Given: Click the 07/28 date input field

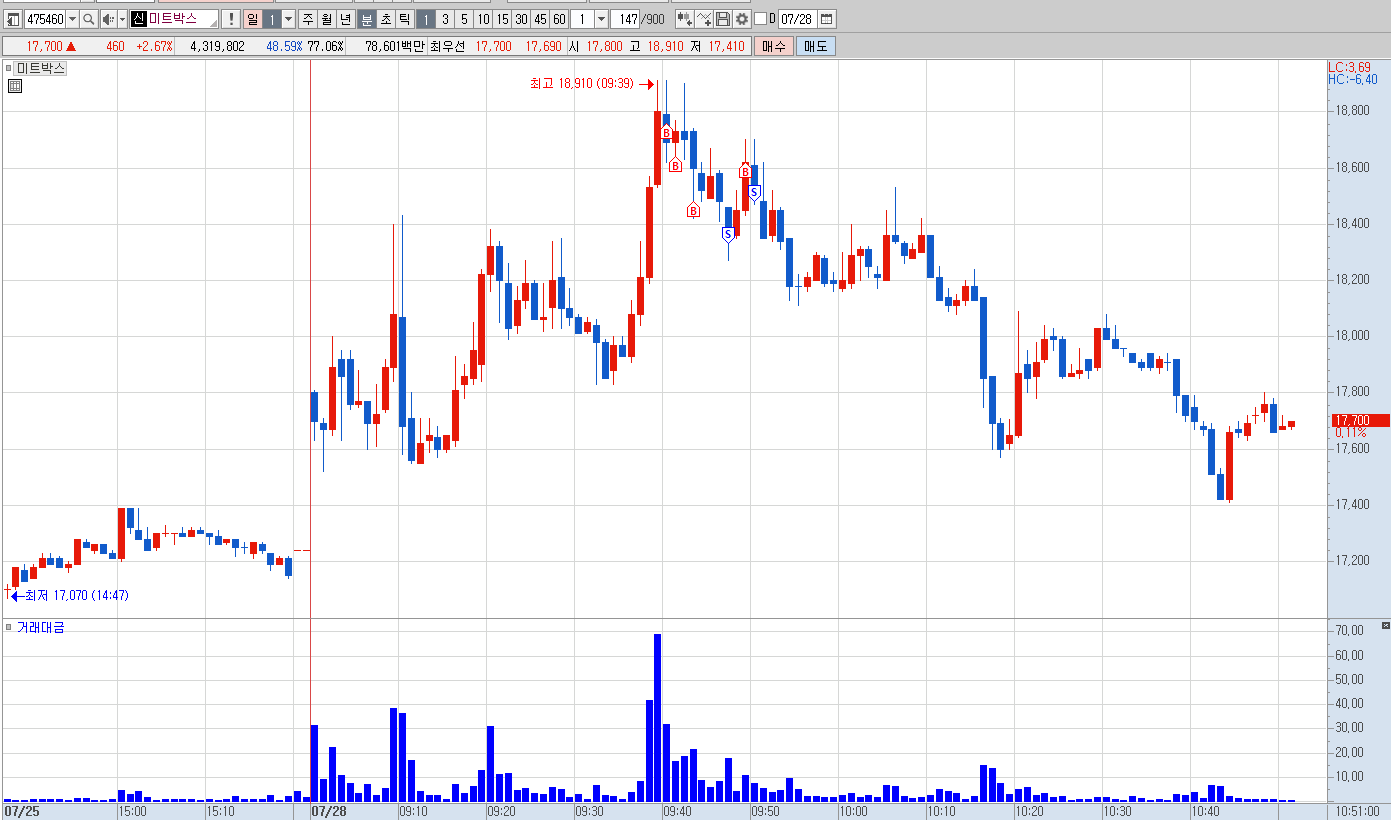Looking at the screenshot, I should point(797,19).
